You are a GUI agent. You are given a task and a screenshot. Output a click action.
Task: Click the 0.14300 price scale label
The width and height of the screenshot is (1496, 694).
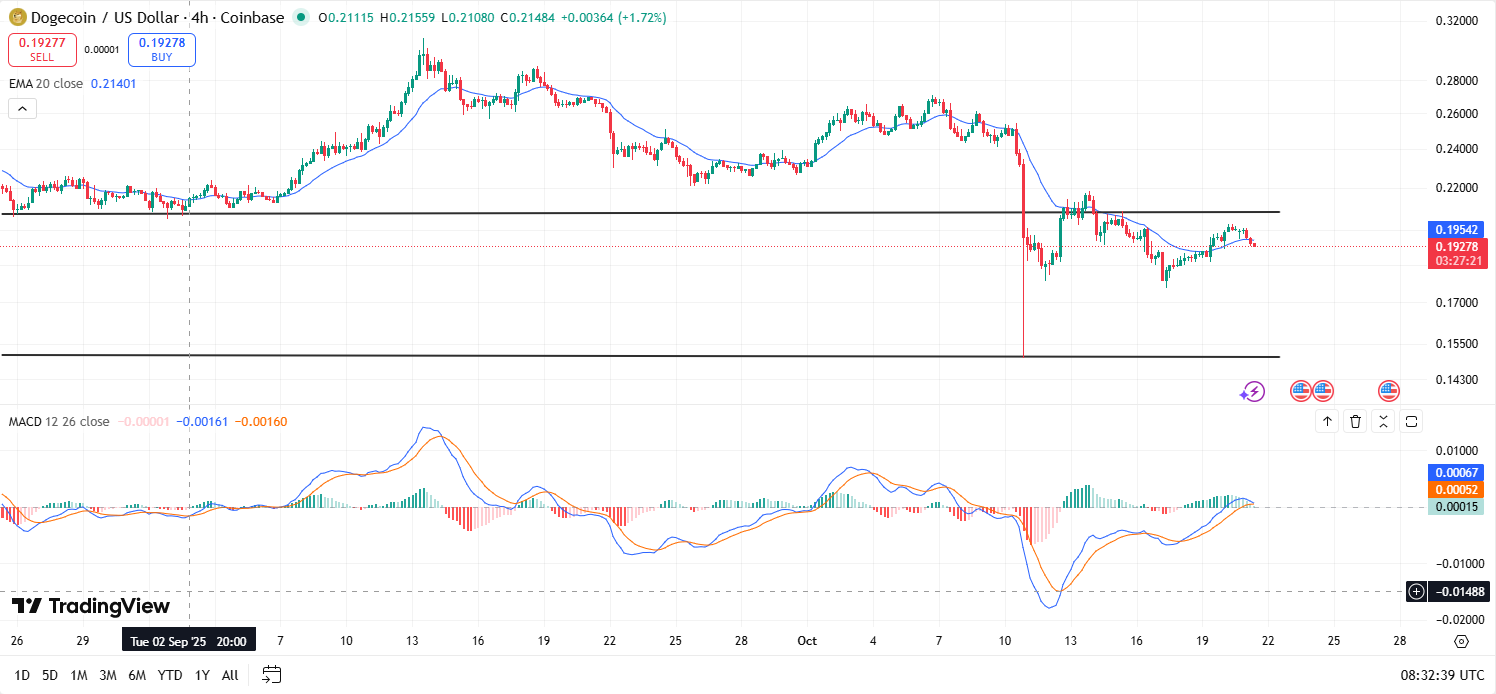pyautogui.click(x=1456, y=379)
